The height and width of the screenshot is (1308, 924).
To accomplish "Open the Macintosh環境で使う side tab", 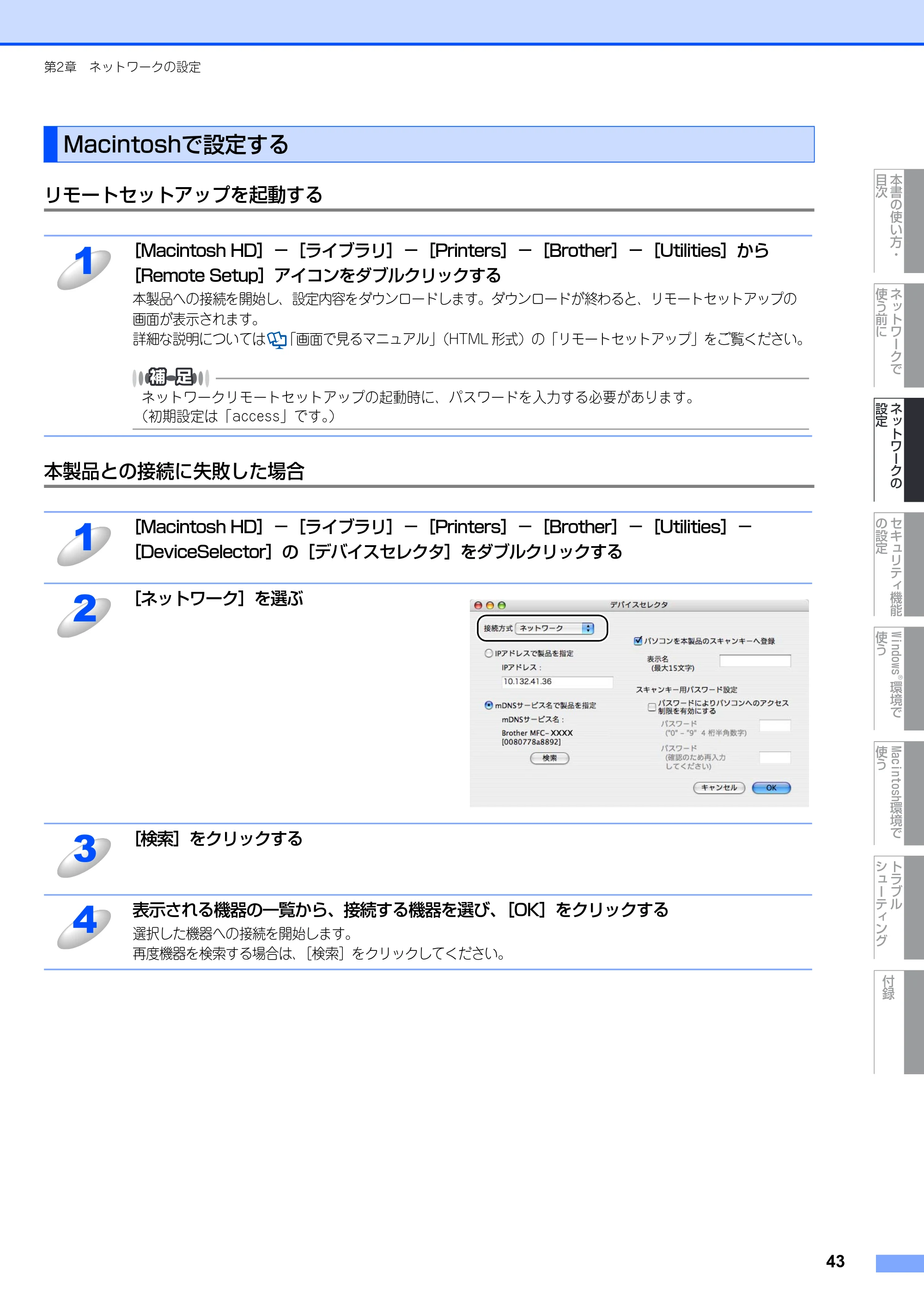I will click(899, 793).
